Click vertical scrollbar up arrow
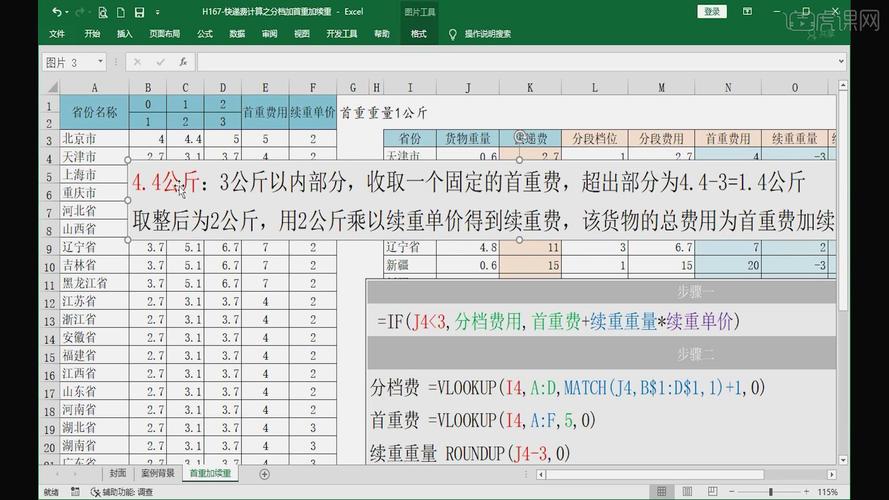Viewport: 889px width, 500px height. 843,86
